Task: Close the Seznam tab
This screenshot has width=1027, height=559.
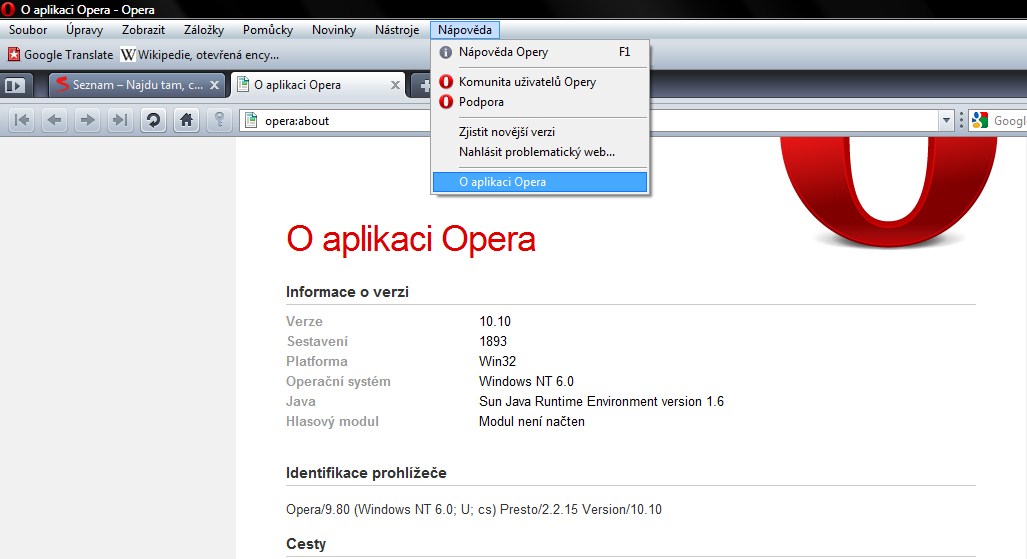Action: [x=214, y=85]
